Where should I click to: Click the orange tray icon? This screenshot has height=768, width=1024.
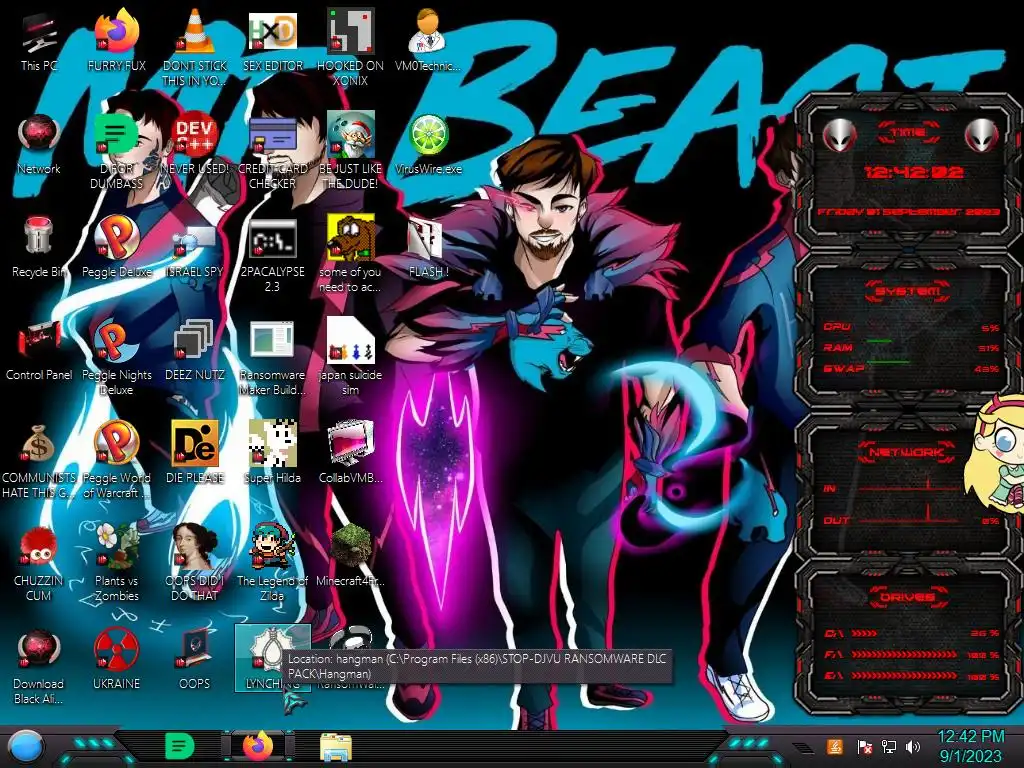[x=835, y=746]
